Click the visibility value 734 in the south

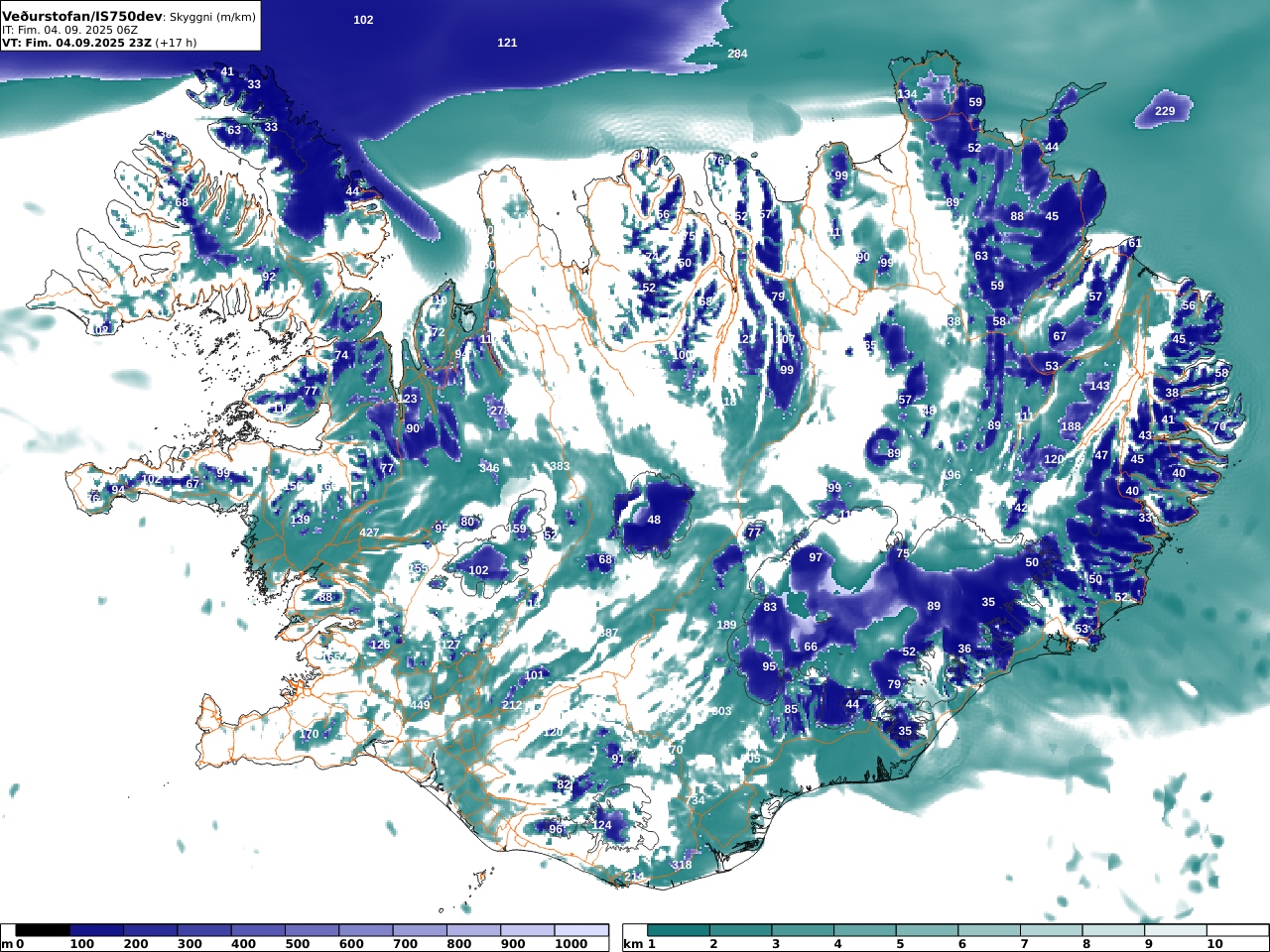tap(695, 800)
